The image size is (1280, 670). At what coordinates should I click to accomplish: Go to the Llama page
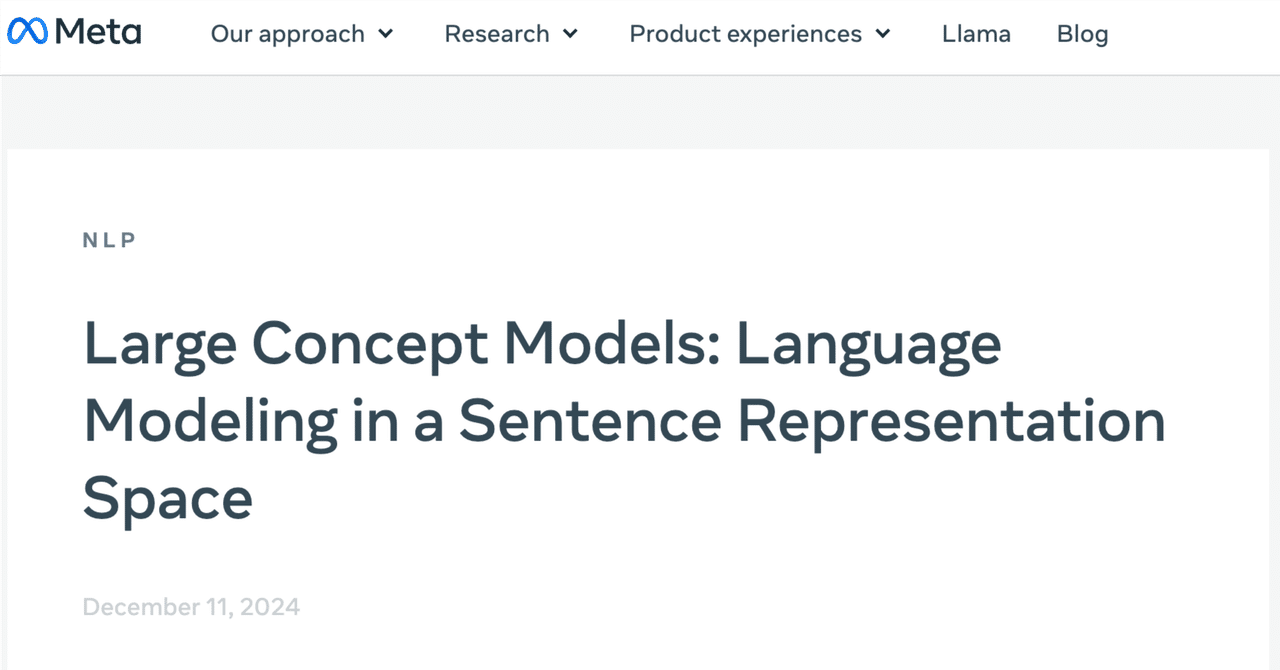coord(976,34)
